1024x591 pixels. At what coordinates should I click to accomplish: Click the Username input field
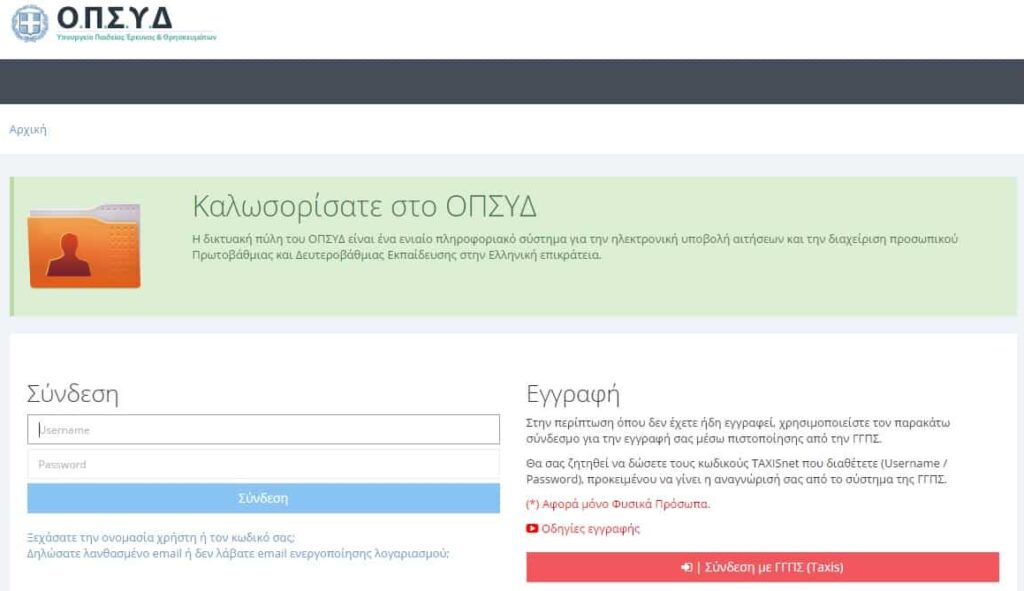click(265, 429)
